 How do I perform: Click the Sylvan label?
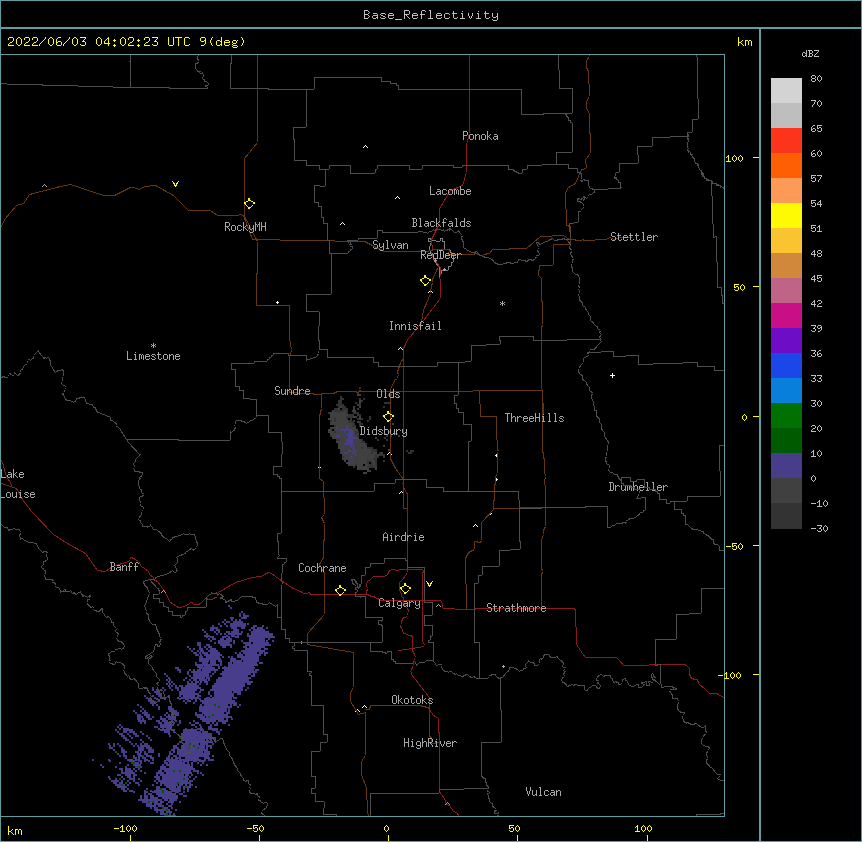click(x=390, y=245)
